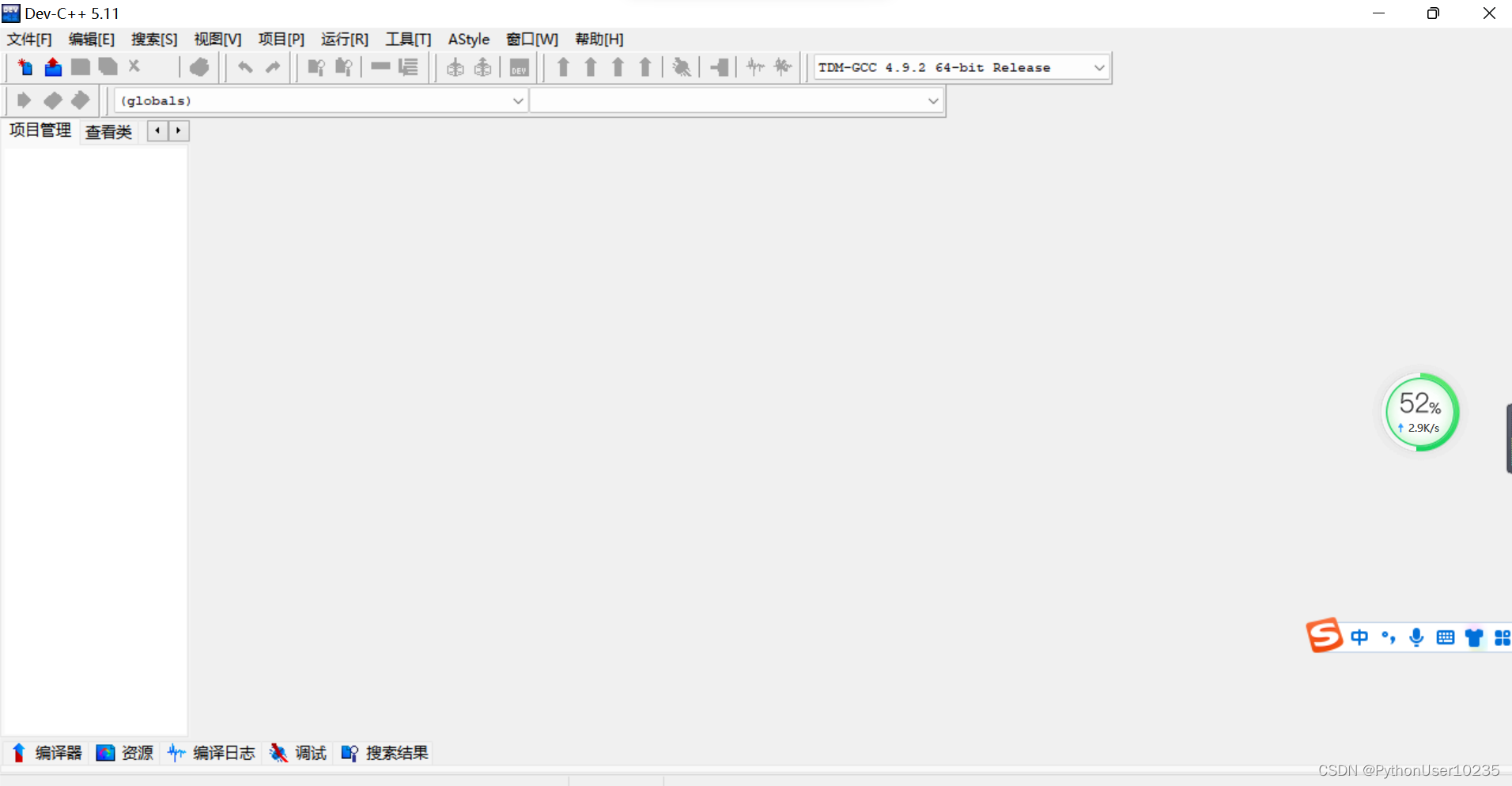1512x786 pixels.
Task: Click the Sogou microphone voice input icon
Action: point(1416,637)
